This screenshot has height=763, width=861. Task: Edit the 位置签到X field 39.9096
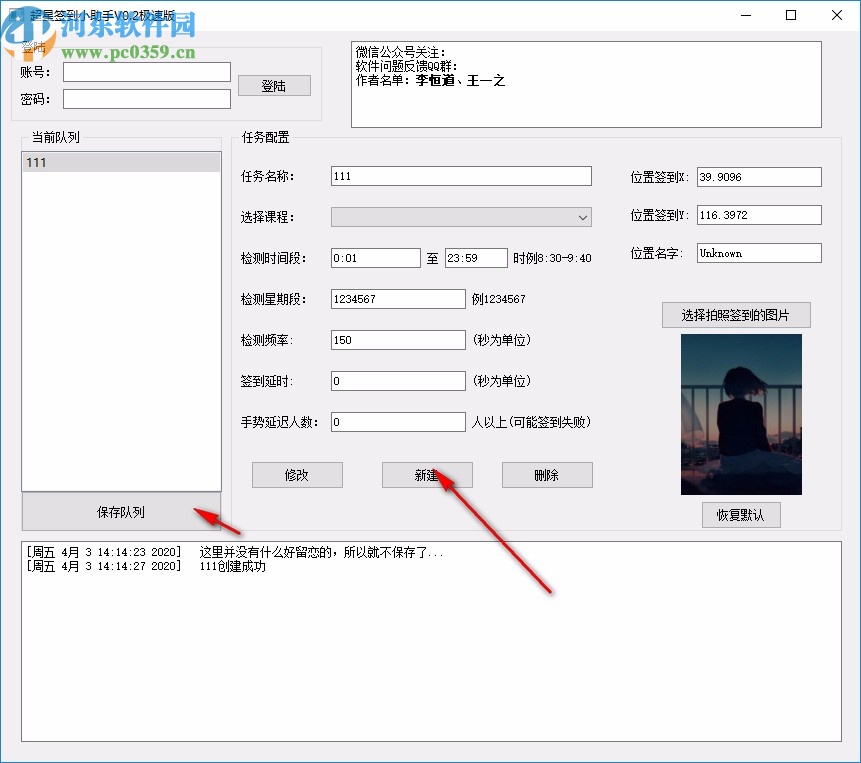coord(759,177)
